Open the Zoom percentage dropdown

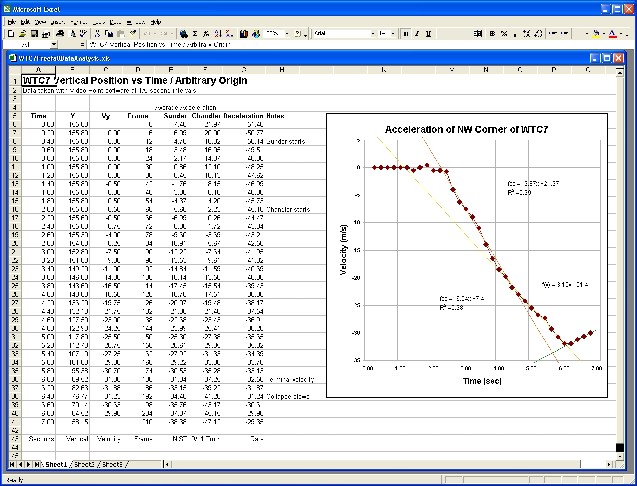click(287, 34)
